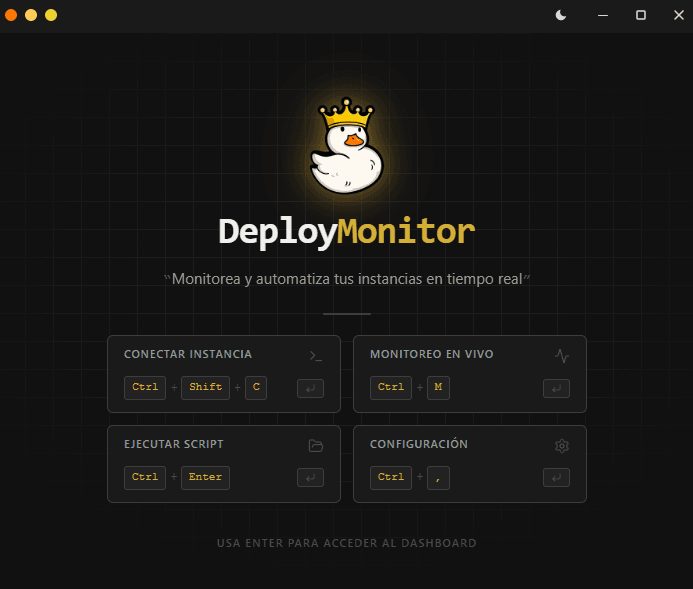
Task: Click the enter arrow in Ejecutar Script card
Action: [310, 478]
